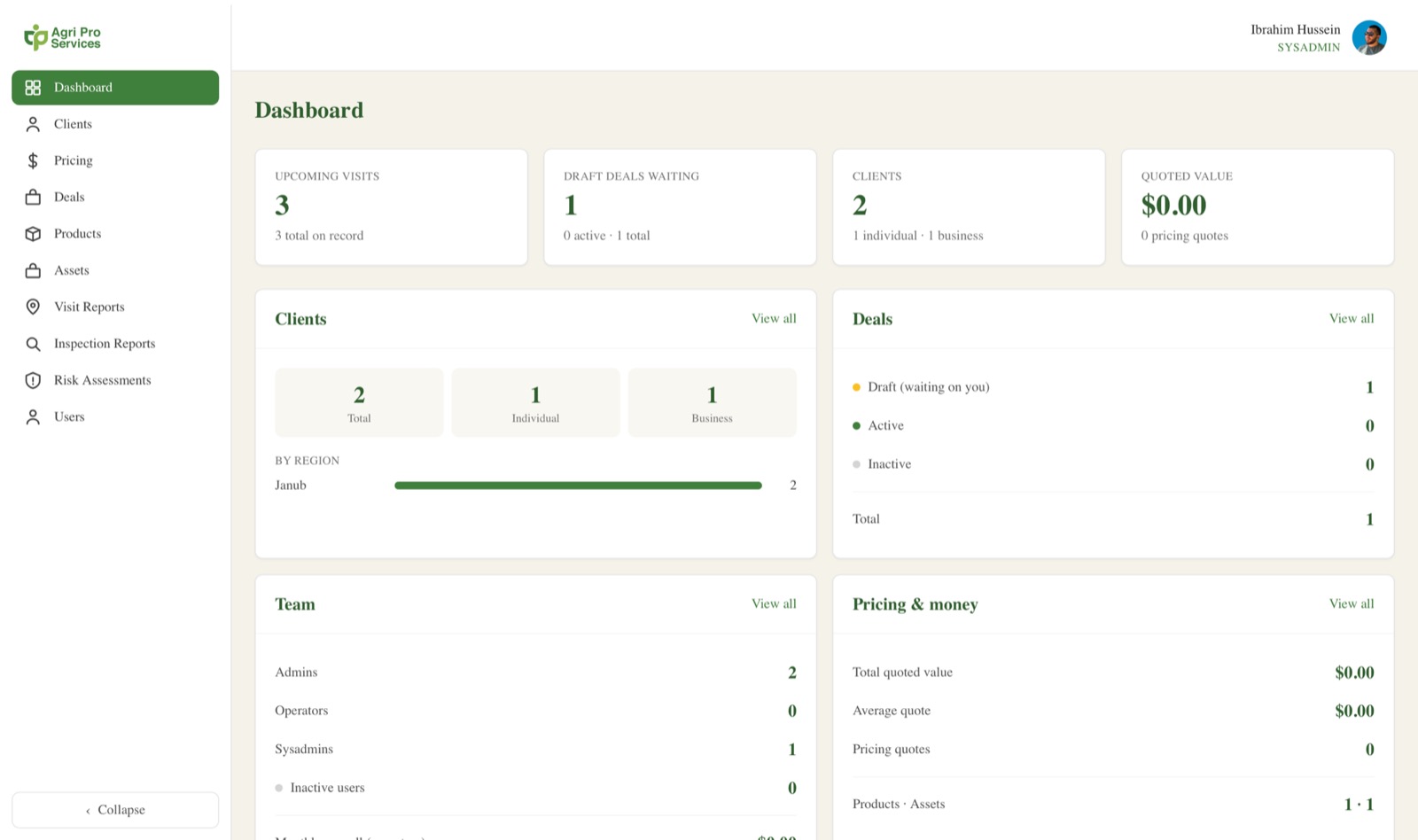Click View all in the Clients panel
The image size is (1418, 840).
(774, 318)
